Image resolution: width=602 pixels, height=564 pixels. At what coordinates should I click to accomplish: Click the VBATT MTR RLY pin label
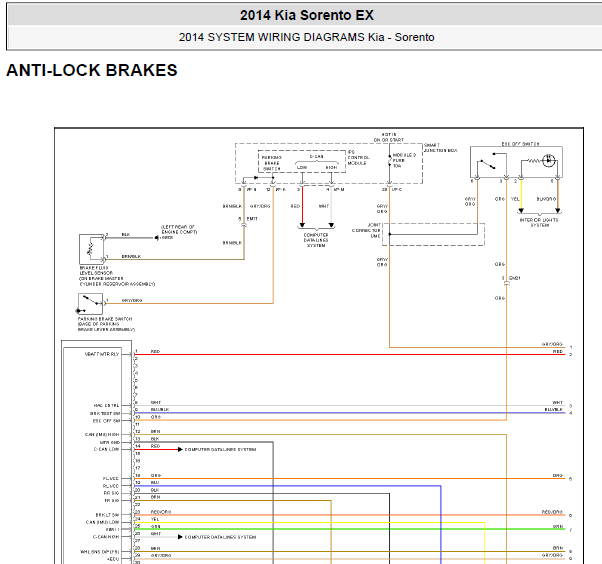click(x=102, y=354)
